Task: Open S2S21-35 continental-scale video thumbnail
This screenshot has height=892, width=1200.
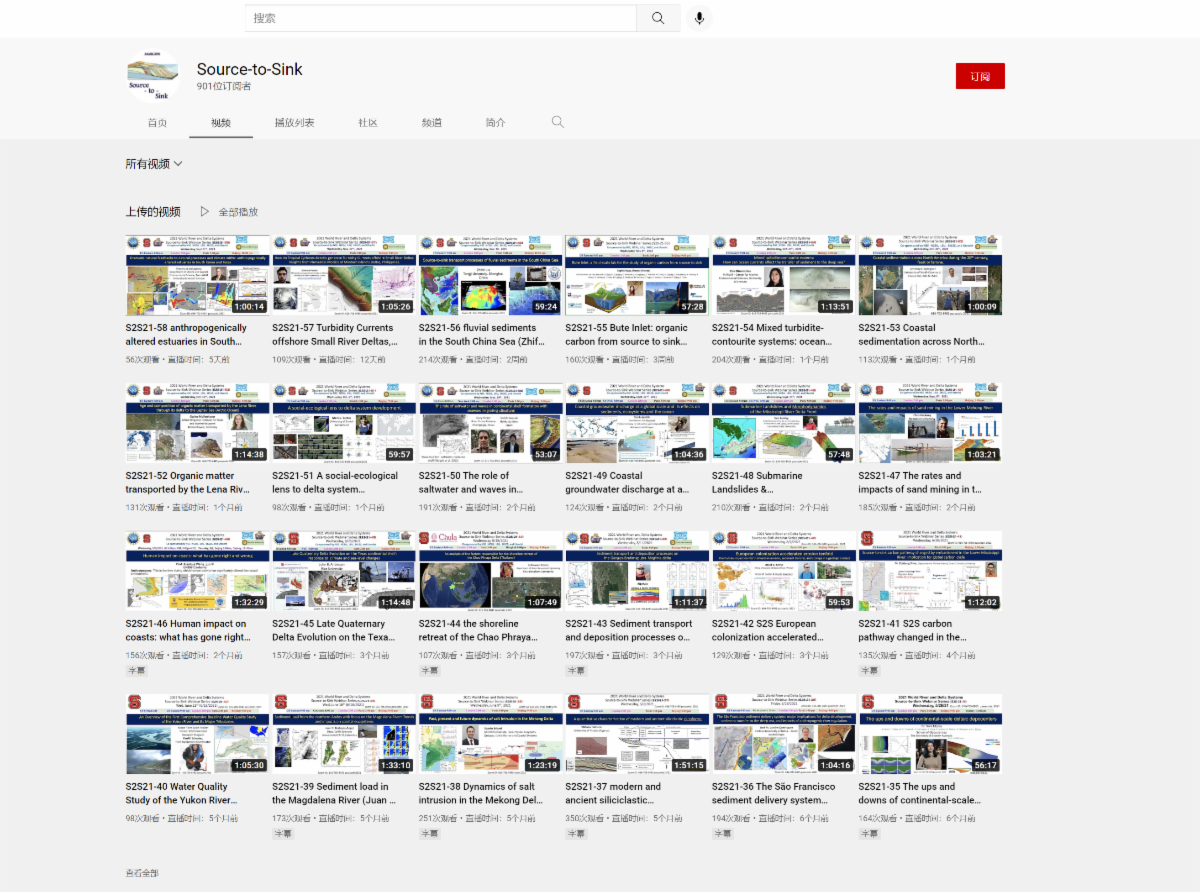Action: pyautogui.click(x=930, y=734)
